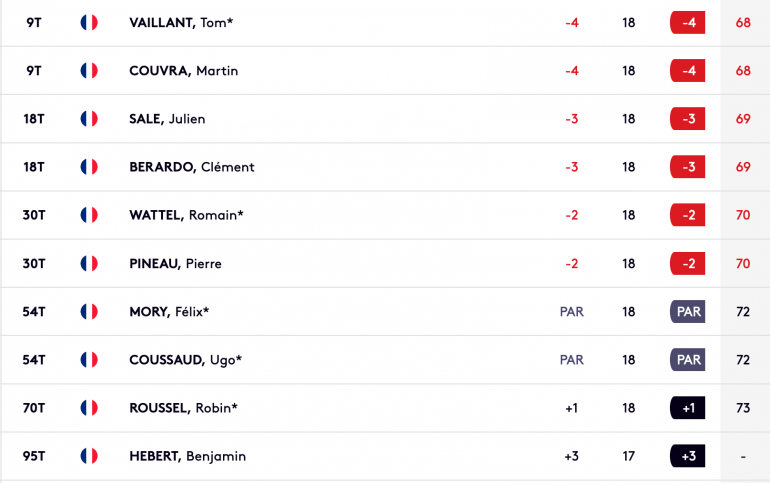This screenshot has height=483, width=770.
Task: Select player name COUSSAUD, Ugo
Action: pyautogui.click(x=185, y=360)
